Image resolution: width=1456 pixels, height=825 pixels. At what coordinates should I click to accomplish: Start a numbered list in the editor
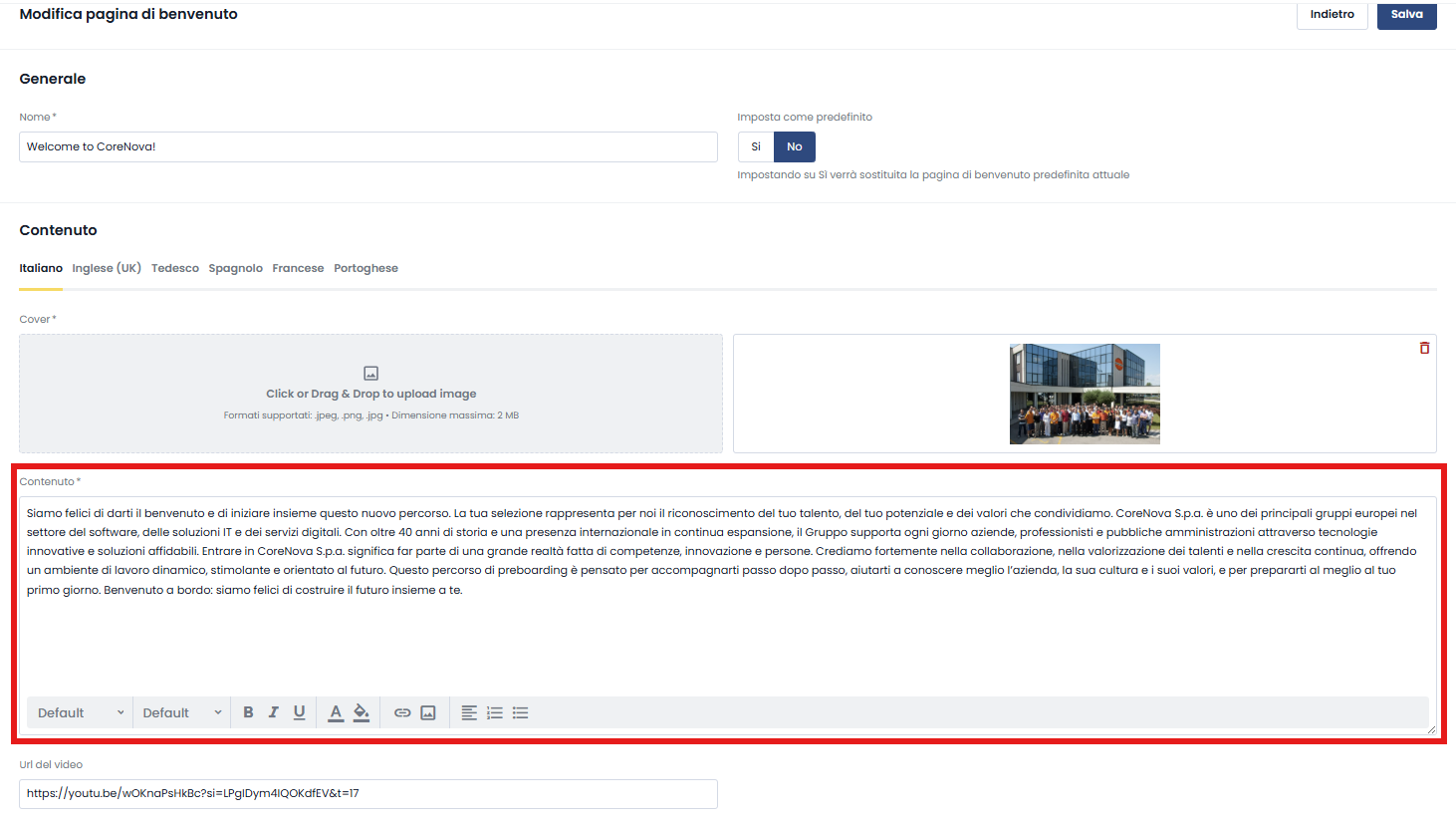[495, 712]
